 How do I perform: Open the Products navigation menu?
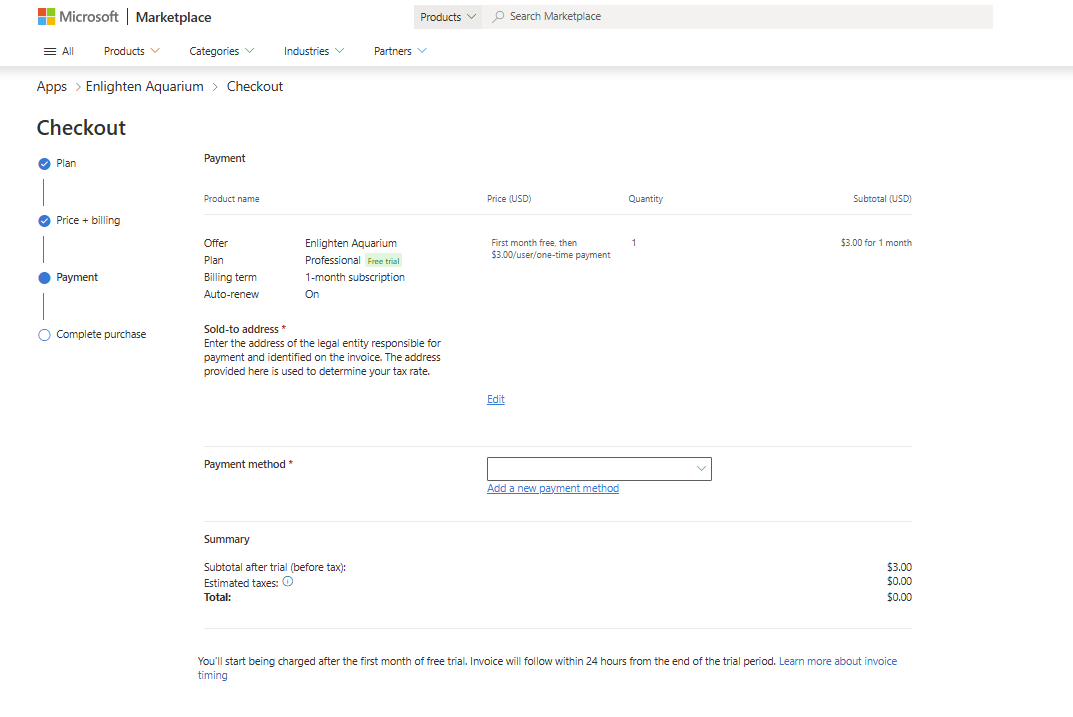[131, 51]
